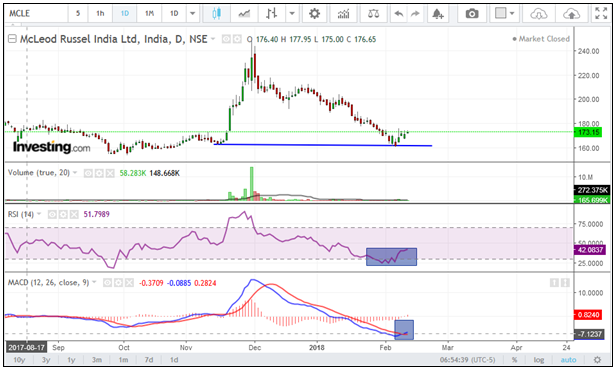Open the layout selector square dropdown
Viewport: 614px width, 370px height.
[504, 14]
